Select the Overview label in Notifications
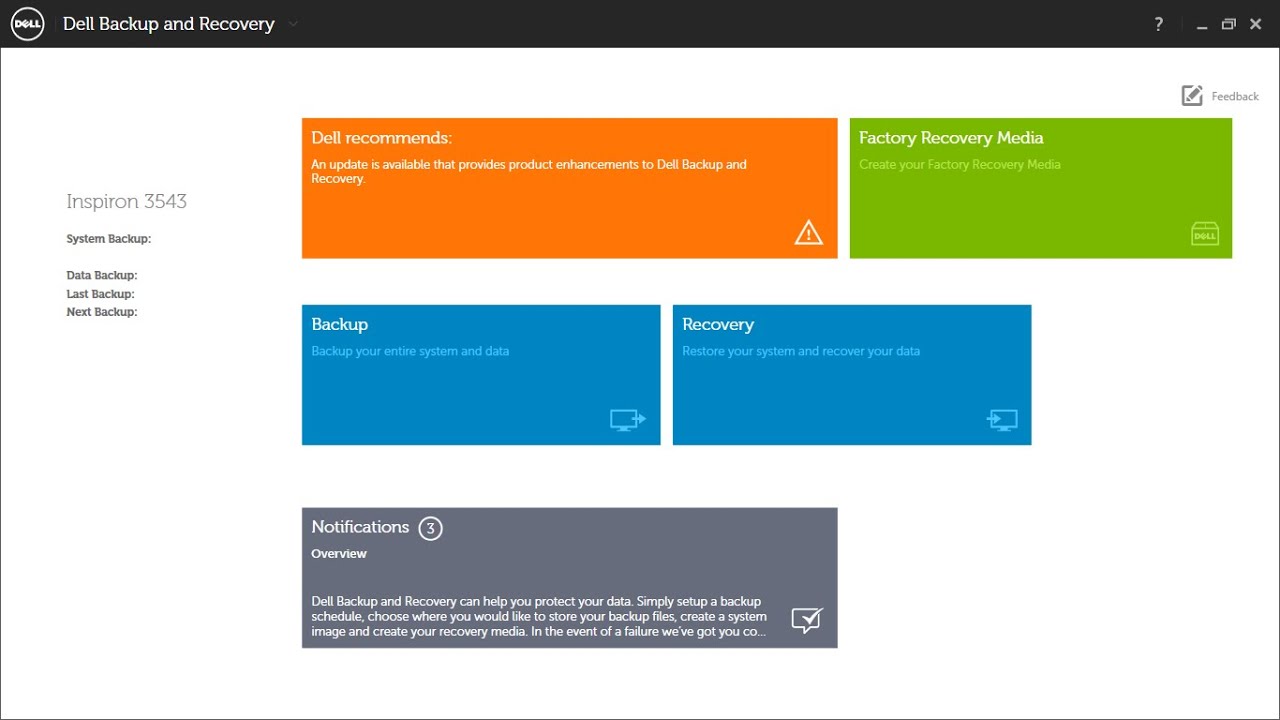Screen dimensions: 1280x720 [339, 553]
